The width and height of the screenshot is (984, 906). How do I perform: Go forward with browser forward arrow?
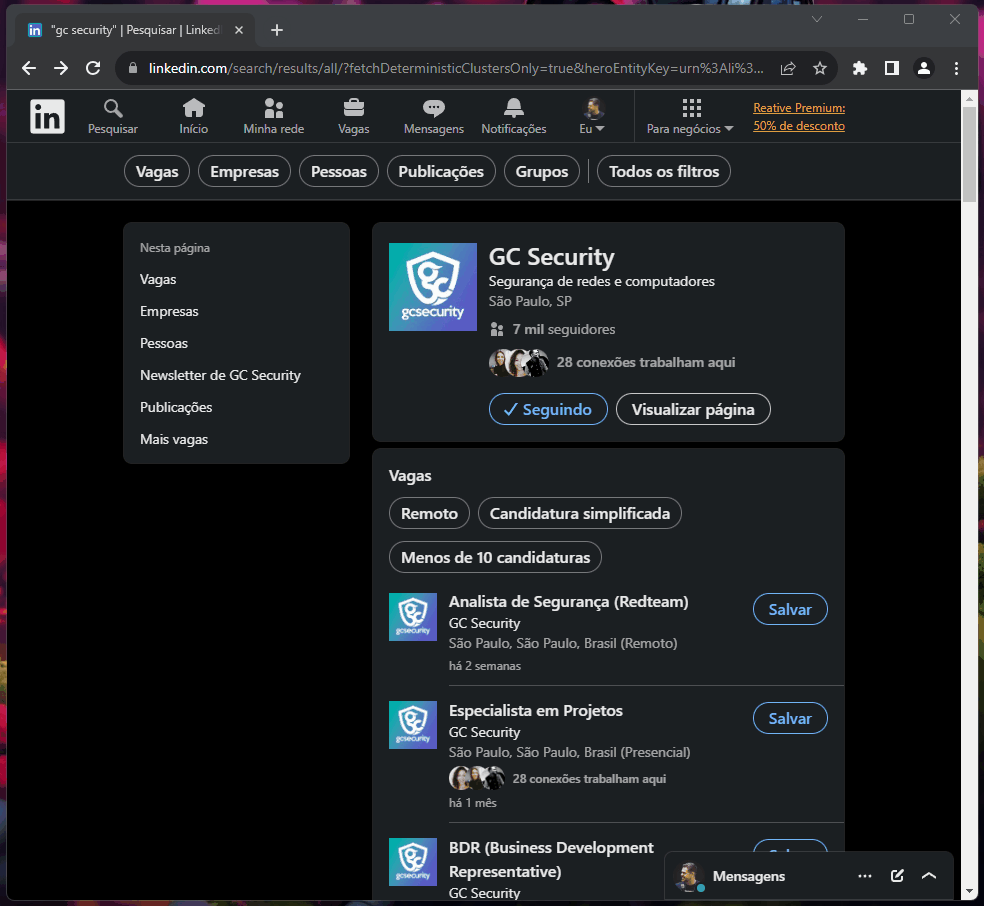coord(61,68)
